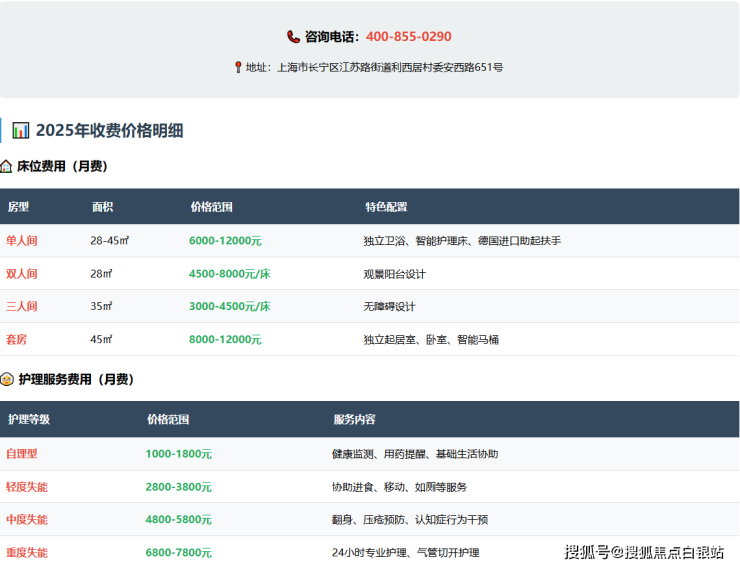Select the 双人间 room type label
This screenshot has width=740, height=568.
coord(22,274)
